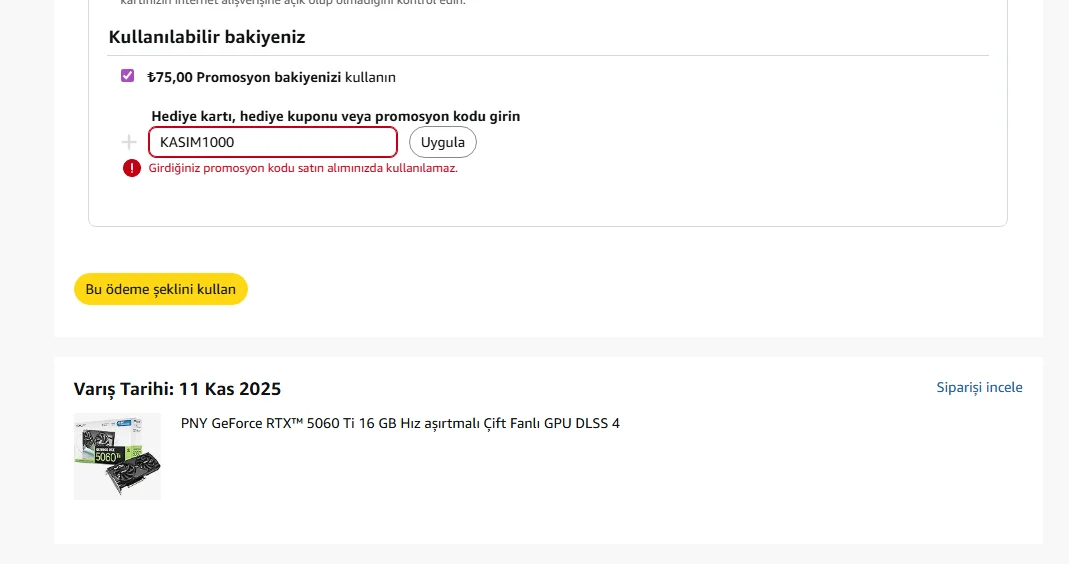Viewport: 1069px width, 564px height.
Task: Click the red error exclamation icon
Action: [x=132, y=168]
